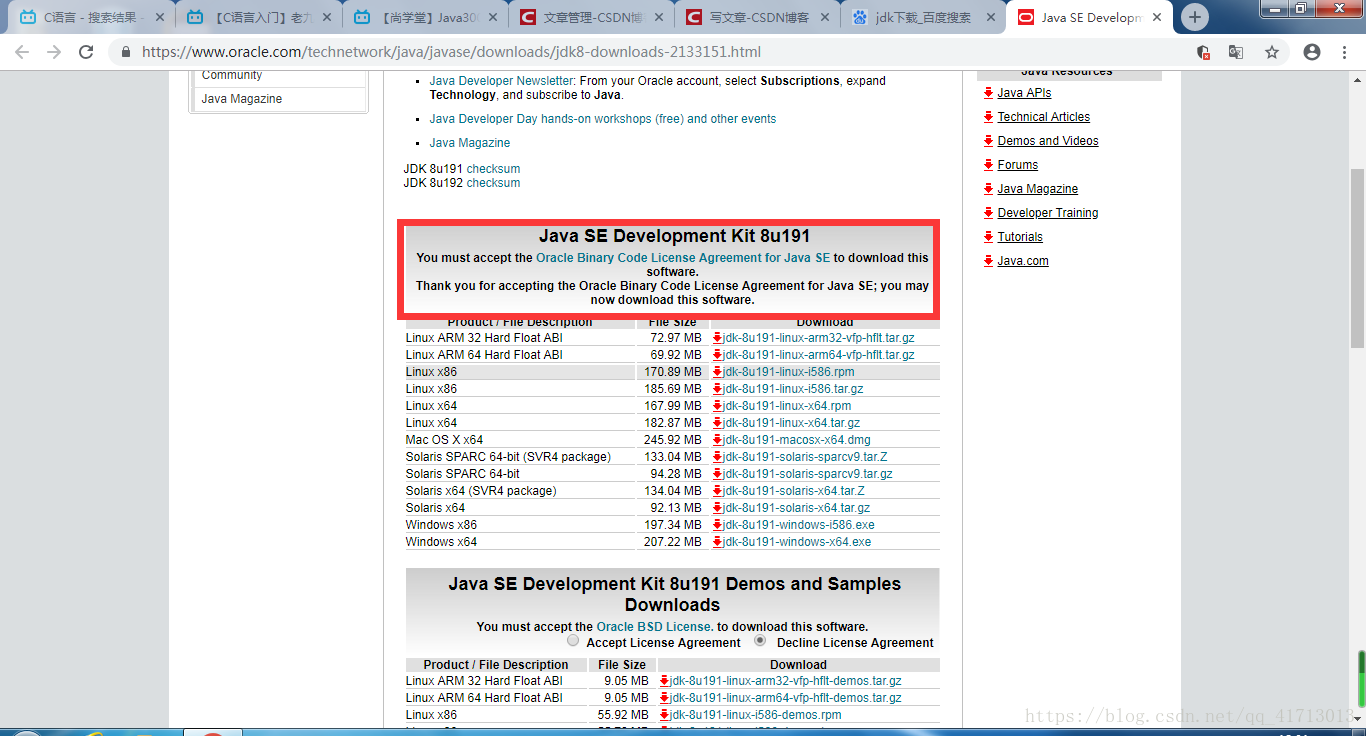Screen dimensions: 1366x736
Task: Click the '207.22 MB' file size cell
Action: [675, 542]
